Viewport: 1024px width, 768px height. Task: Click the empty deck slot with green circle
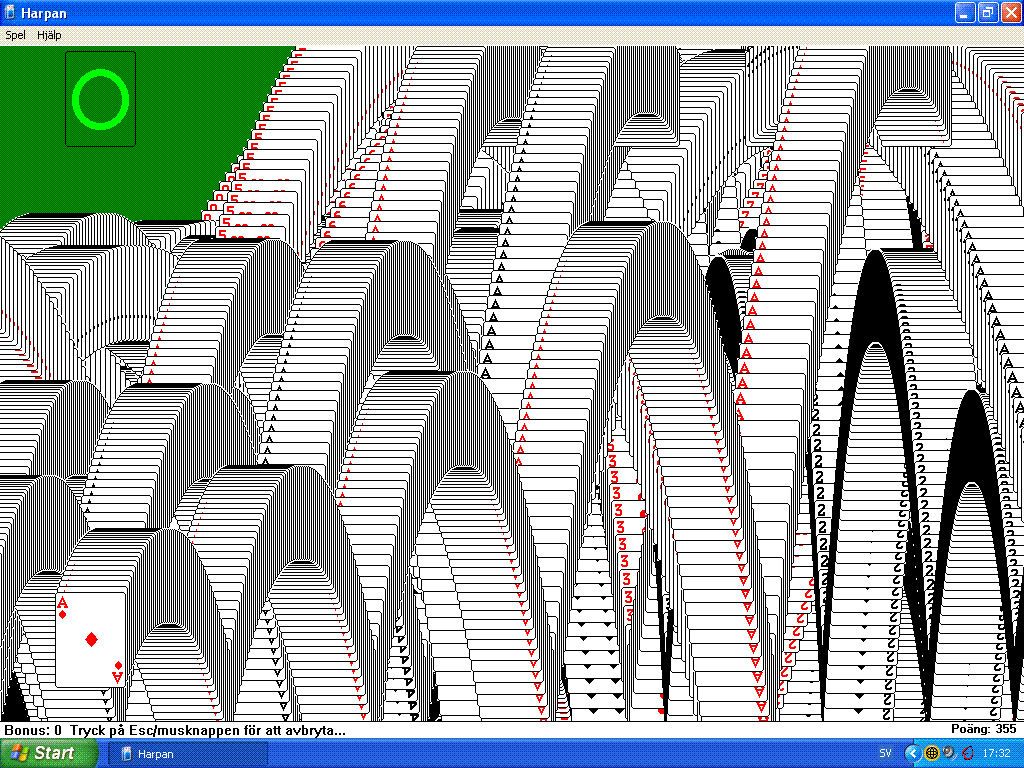[101, 99]
